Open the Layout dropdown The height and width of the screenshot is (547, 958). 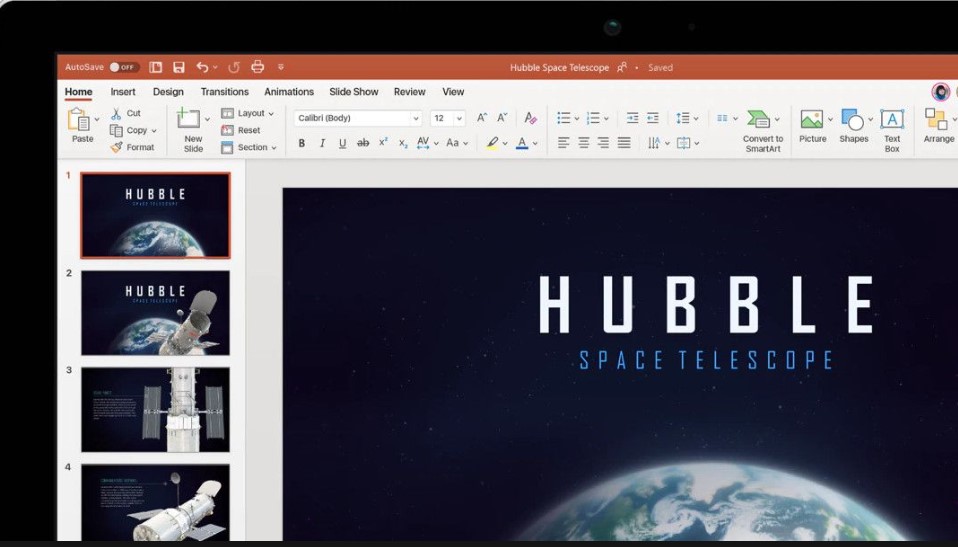[247, 113]
